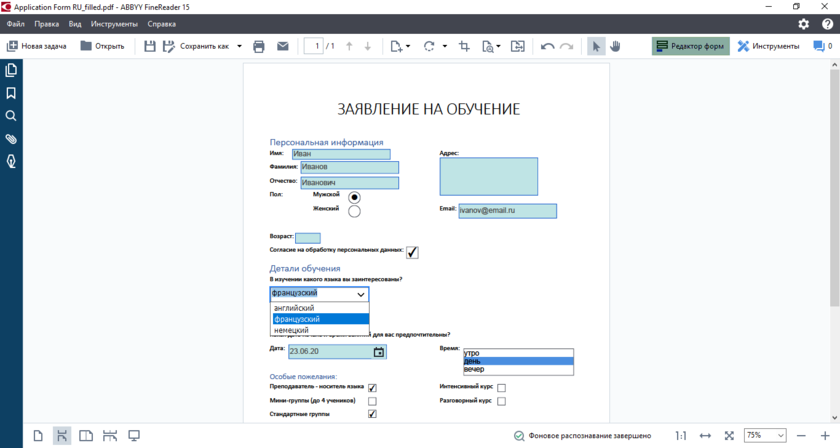Image resolution: width=840 pixels, height=448 pixels.
Task: Enable Мини-группы checkbox
Action: coord(372,401)
